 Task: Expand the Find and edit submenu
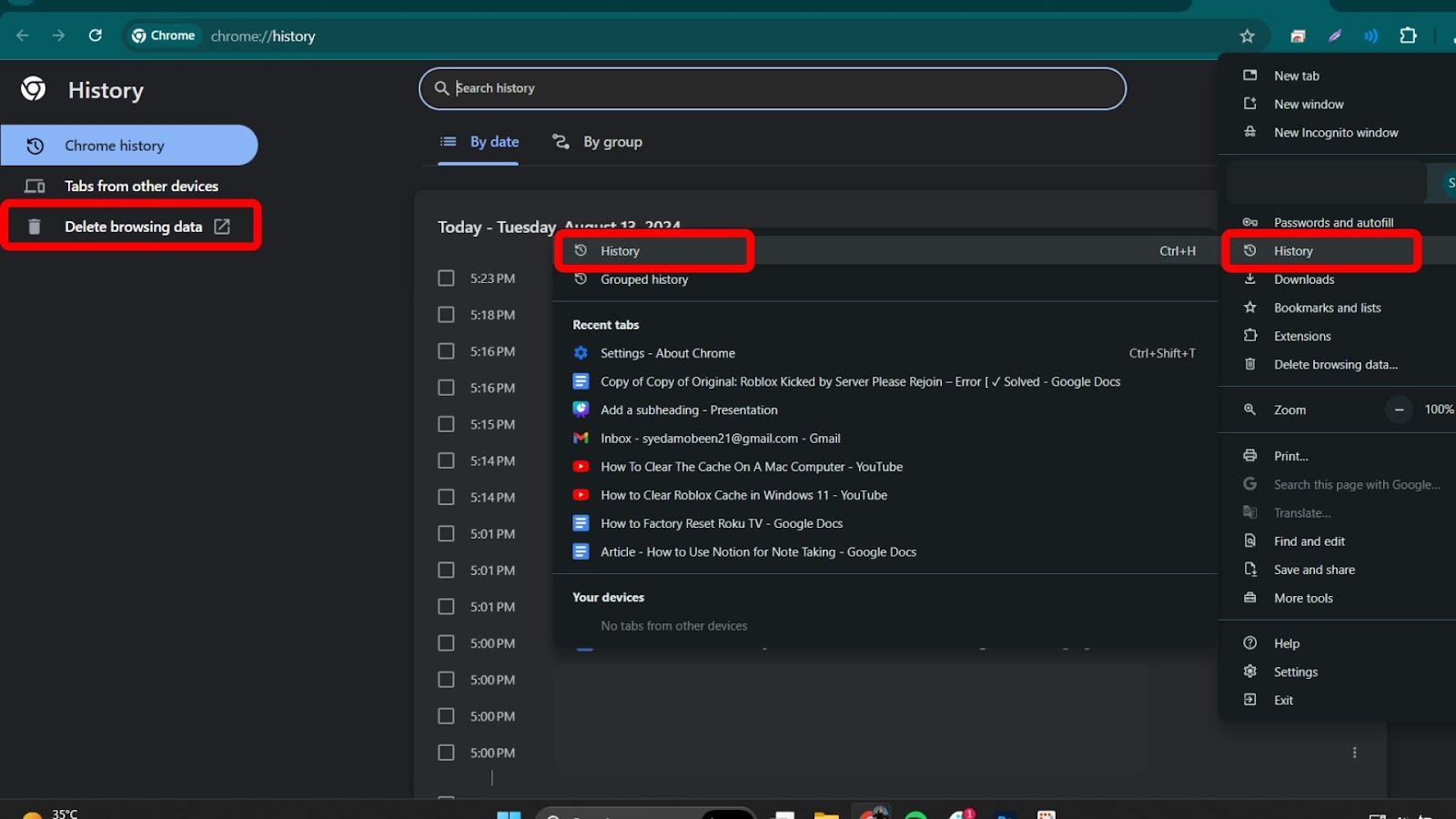[1309, 541]
